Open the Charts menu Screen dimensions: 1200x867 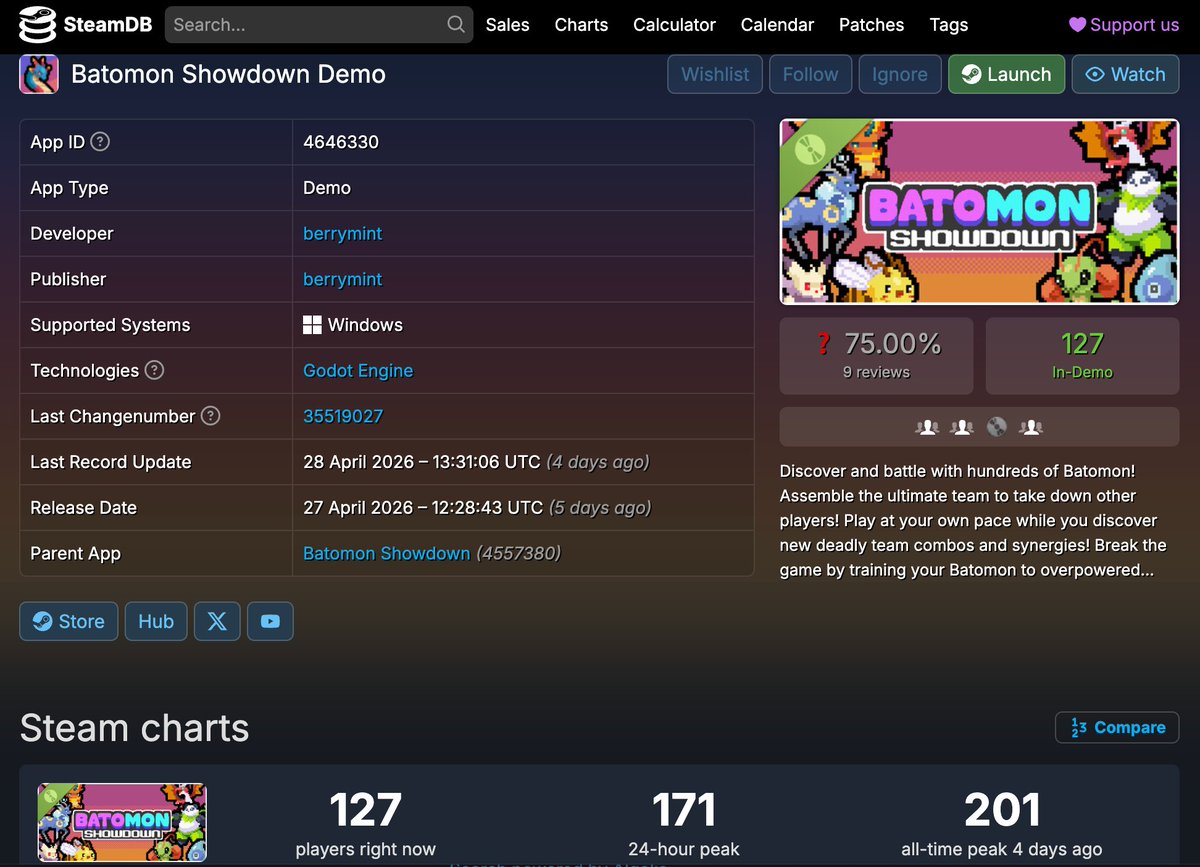[581, 25]
